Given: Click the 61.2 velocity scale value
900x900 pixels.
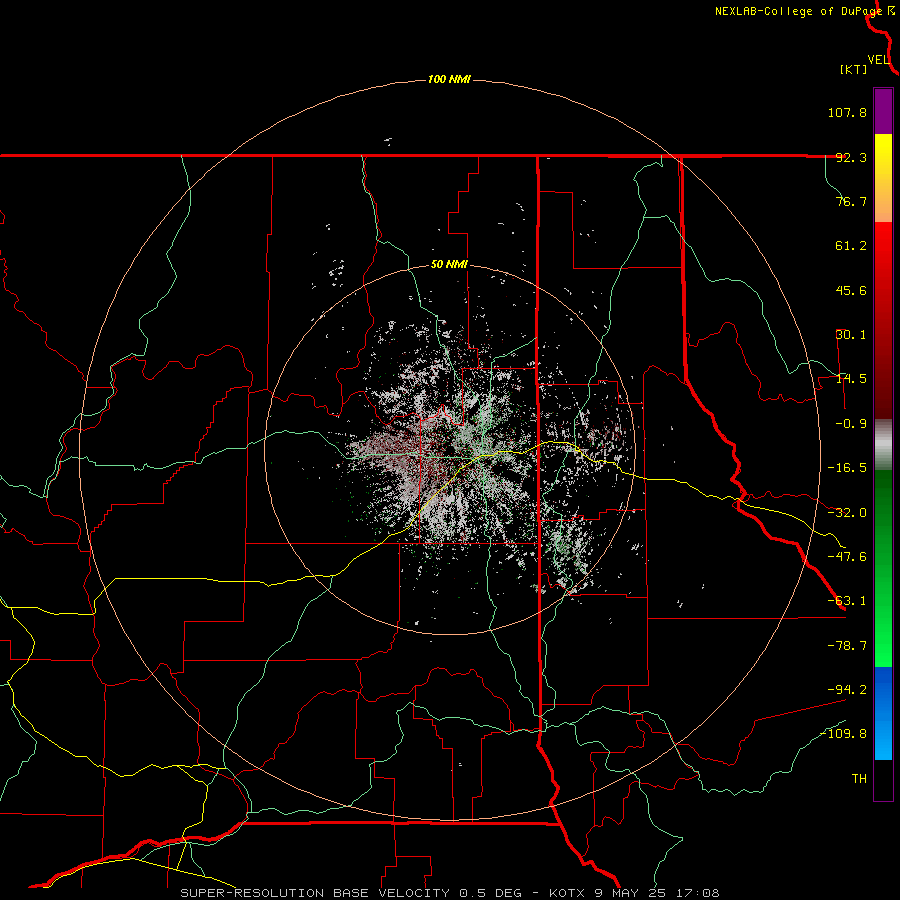Looking at the screenshot, I should (x=851, y=246).
